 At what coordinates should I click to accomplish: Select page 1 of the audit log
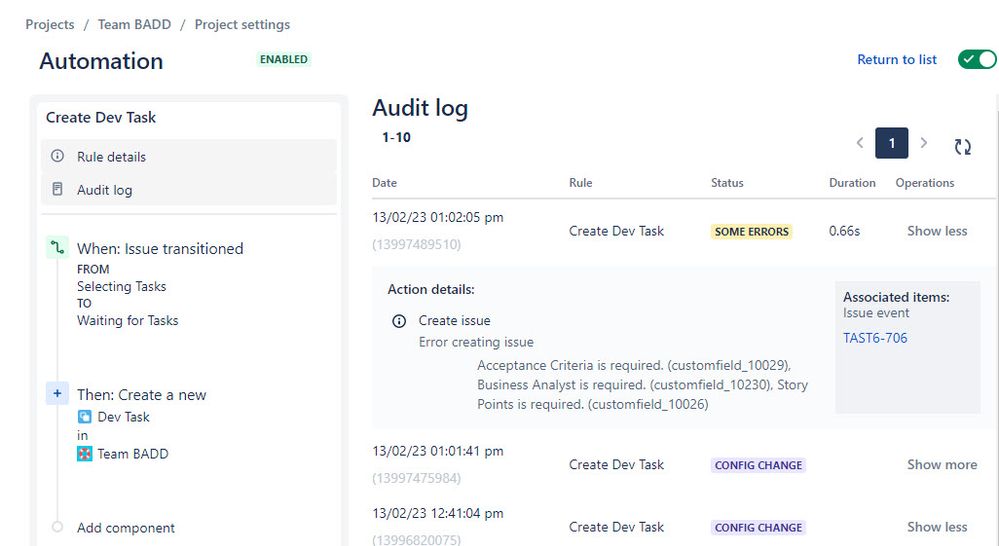(x=891, y=143)
